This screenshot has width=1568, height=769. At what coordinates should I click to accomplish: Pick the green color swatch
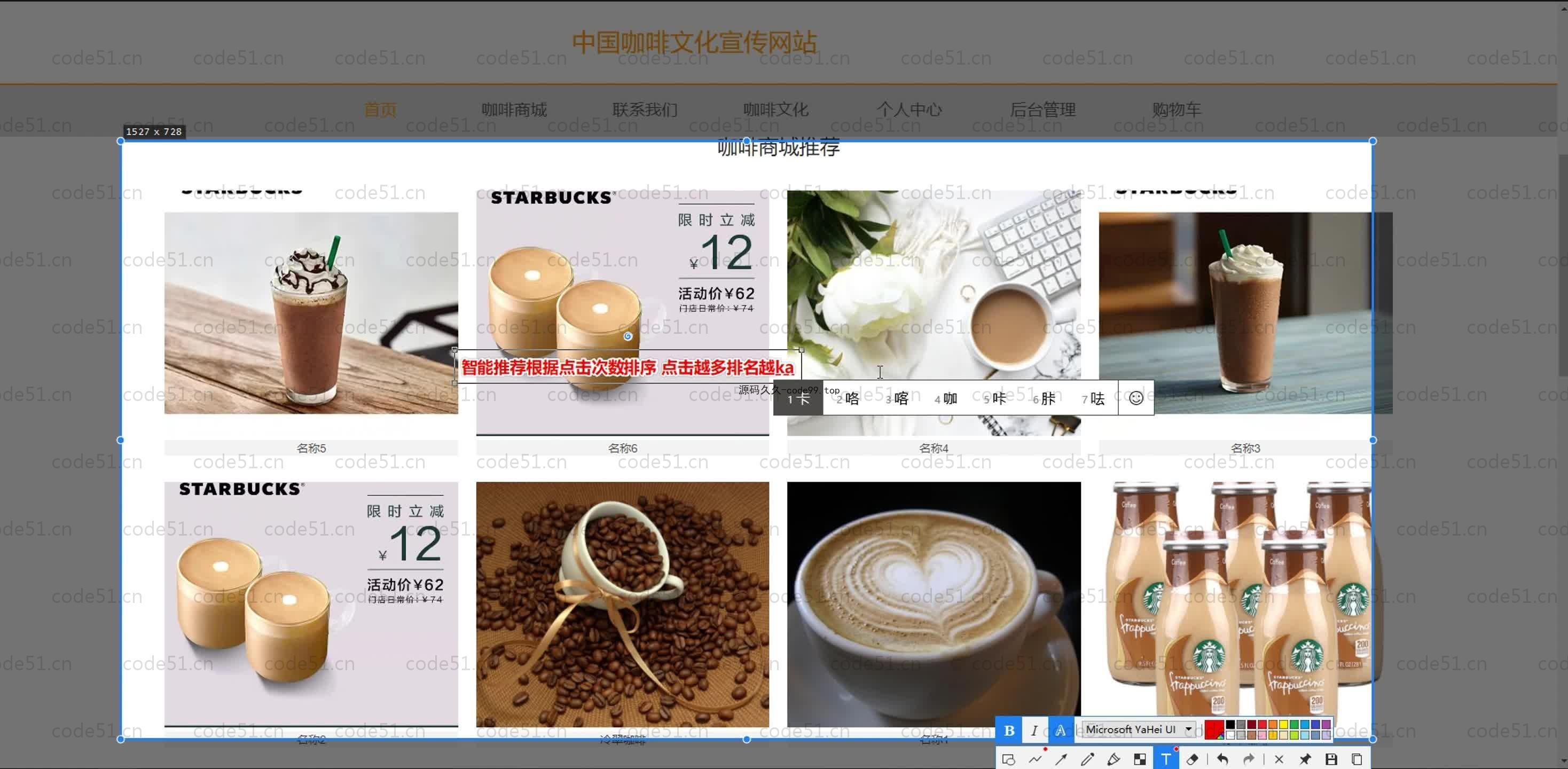click(1295, 725)
